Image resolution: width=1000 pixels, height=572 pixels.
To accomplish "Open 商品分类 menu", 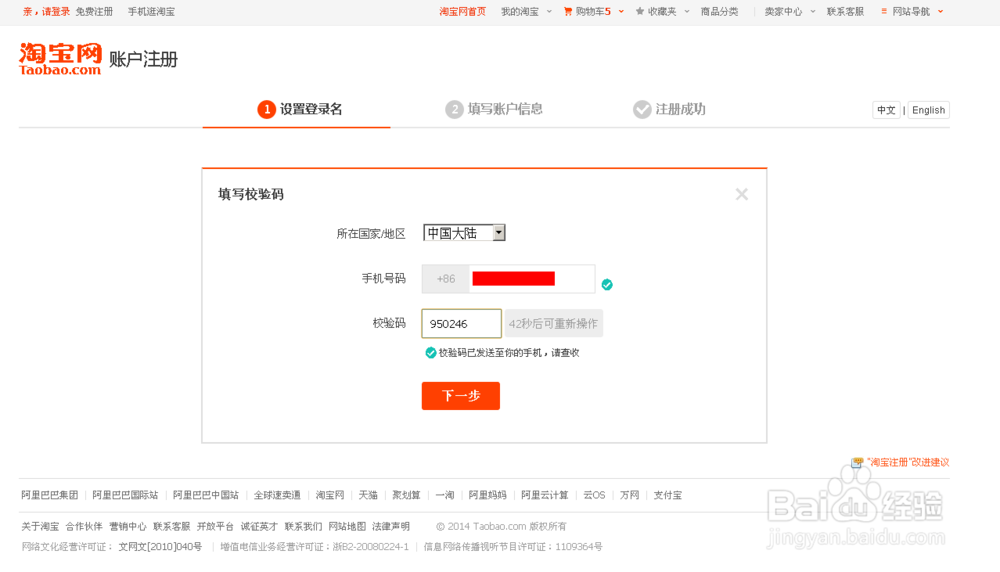I will tap(719, 11).
